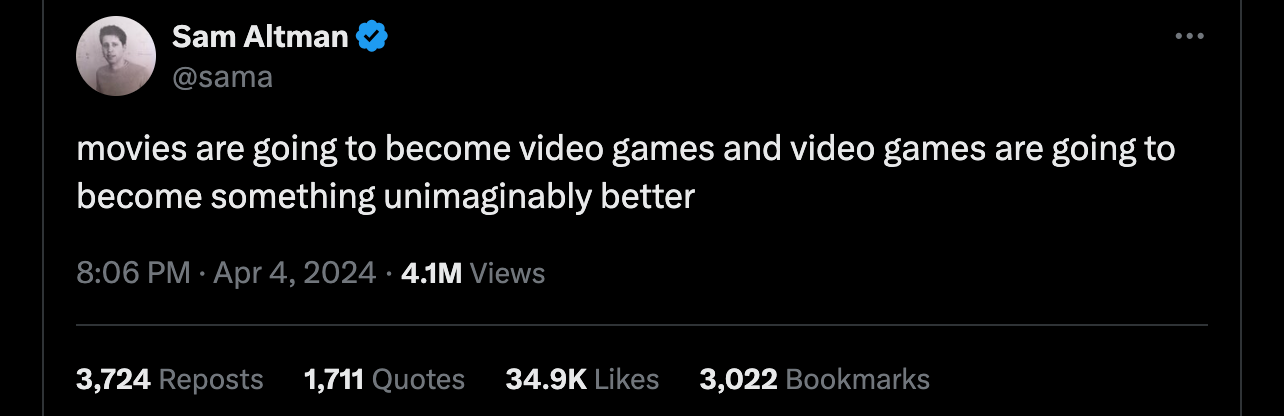See who gave the 34.9K Likes
This screenshot has height=416, width=1284.
point(582,379)
